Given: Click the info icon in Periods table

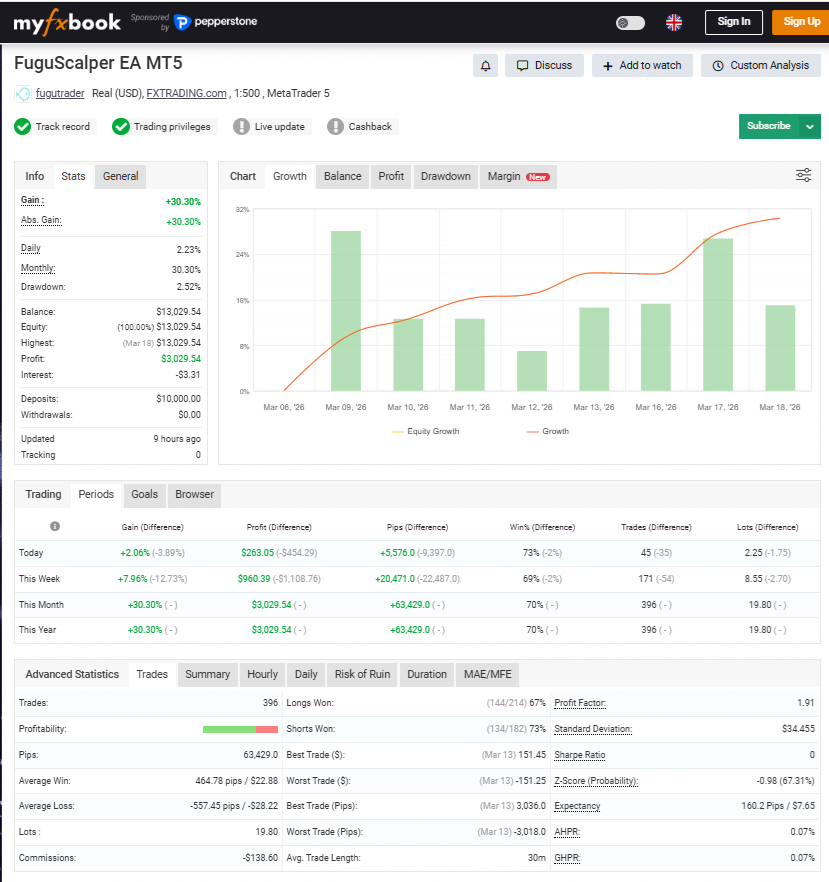Looking at the screenshot, I should 55,526.
